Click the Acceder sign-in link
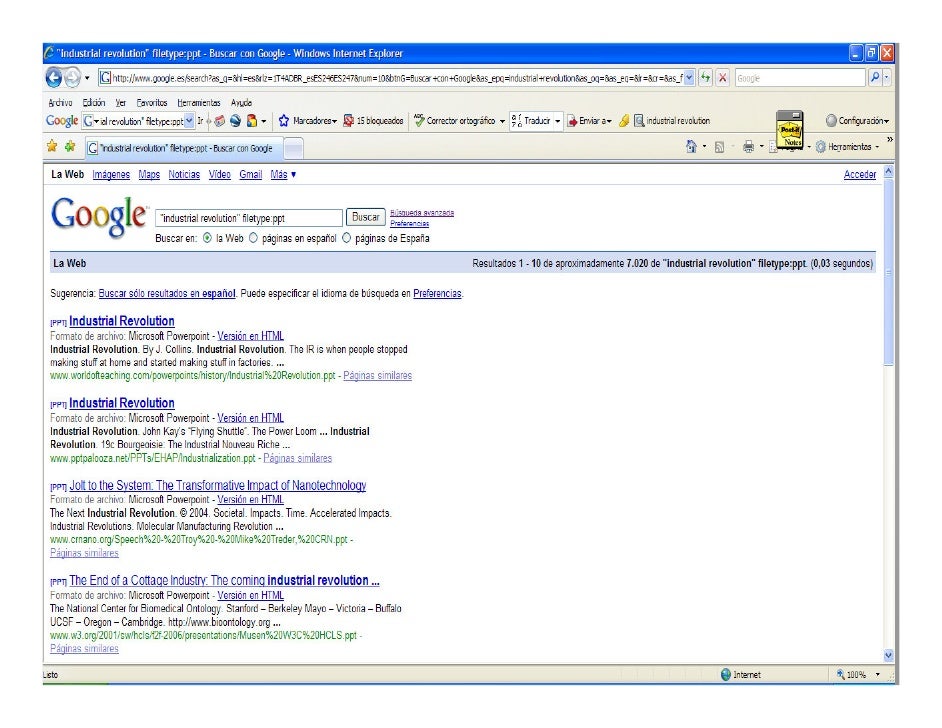Image resolution: width=942 pixels, height=728 pixels. (860, 175)
